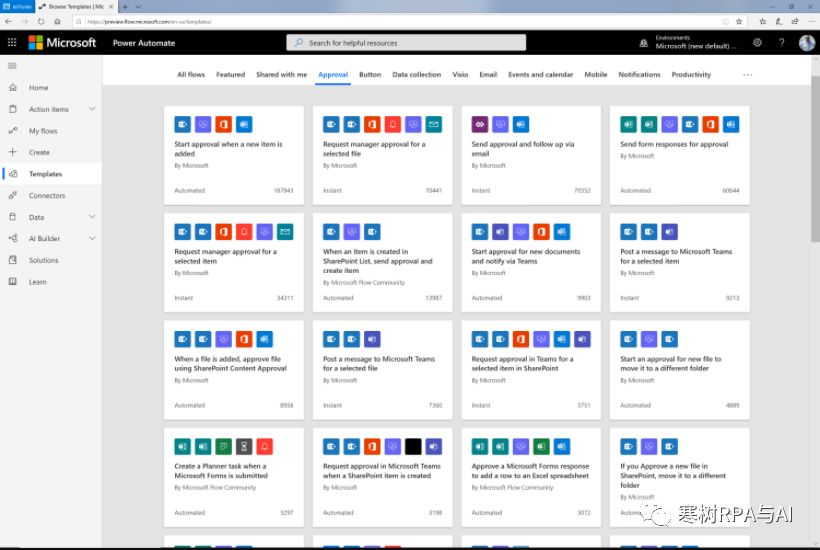Toggle the hamburger navigation menu
820x550 pixels.
(12, 66)
